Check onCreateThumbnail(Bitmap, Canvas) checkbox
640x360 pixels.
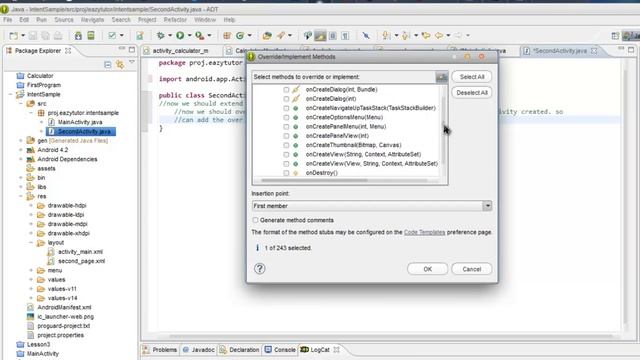click(x=286, y=145)
